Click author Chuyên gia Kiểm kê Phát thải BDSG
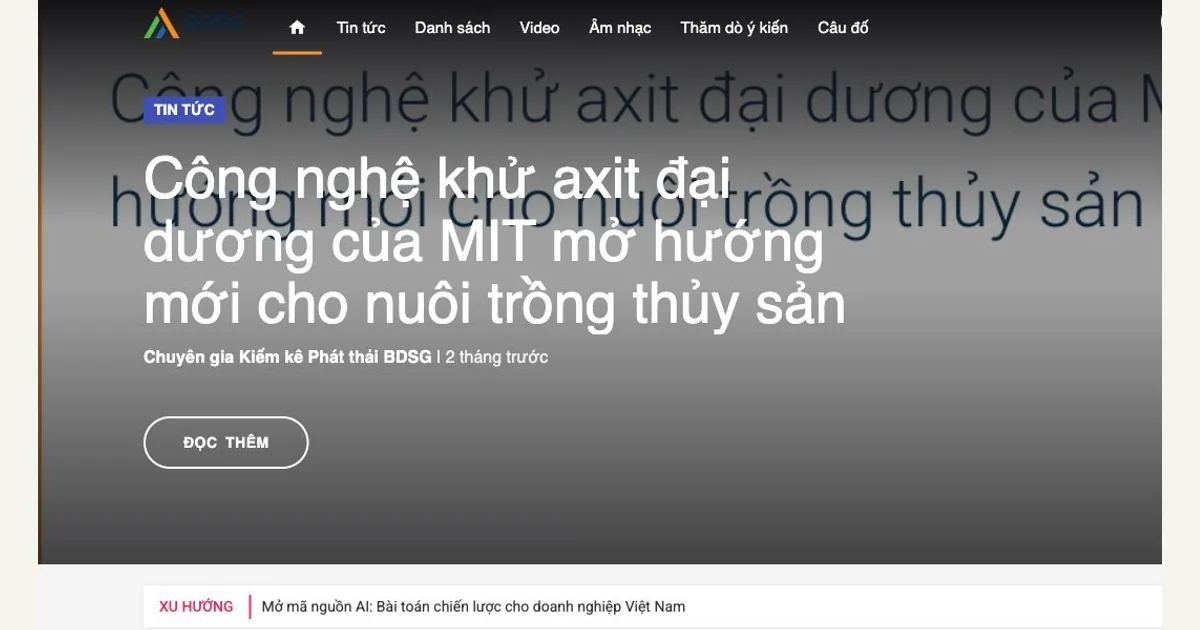 click(288, 357)
